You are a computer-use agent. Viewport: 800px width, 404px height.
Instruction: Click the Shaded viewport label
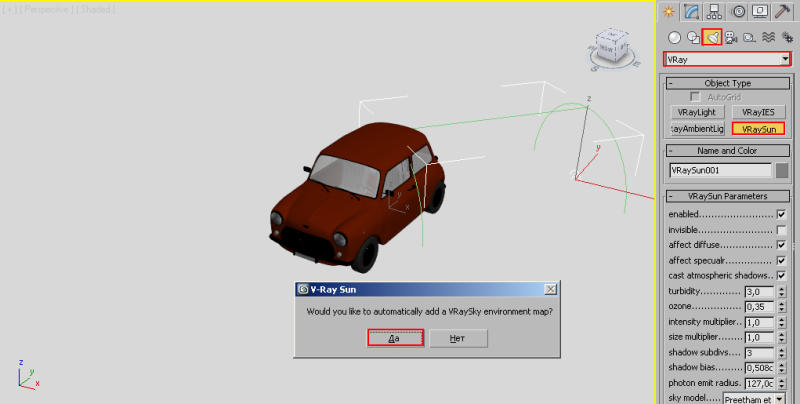click(x=95, y=9)
